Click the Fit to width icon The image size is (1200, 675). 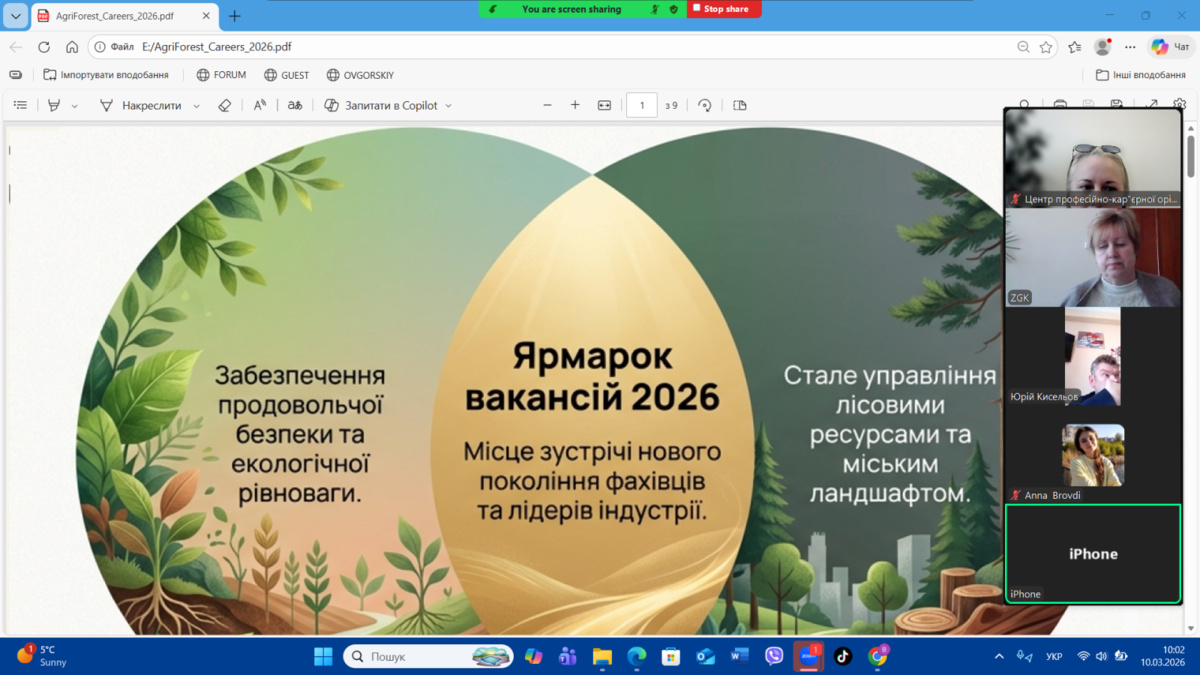604,105
